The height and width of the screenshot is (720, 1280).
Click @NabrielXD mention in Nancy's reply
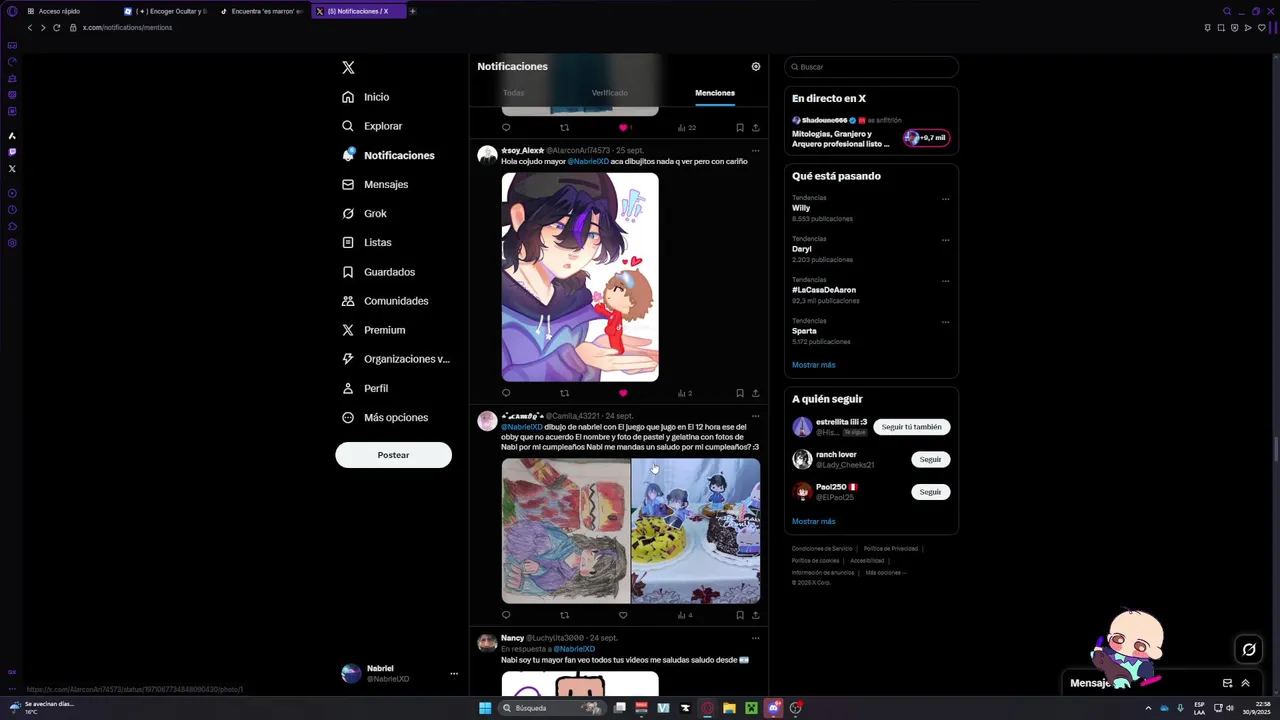coord(574,649)
